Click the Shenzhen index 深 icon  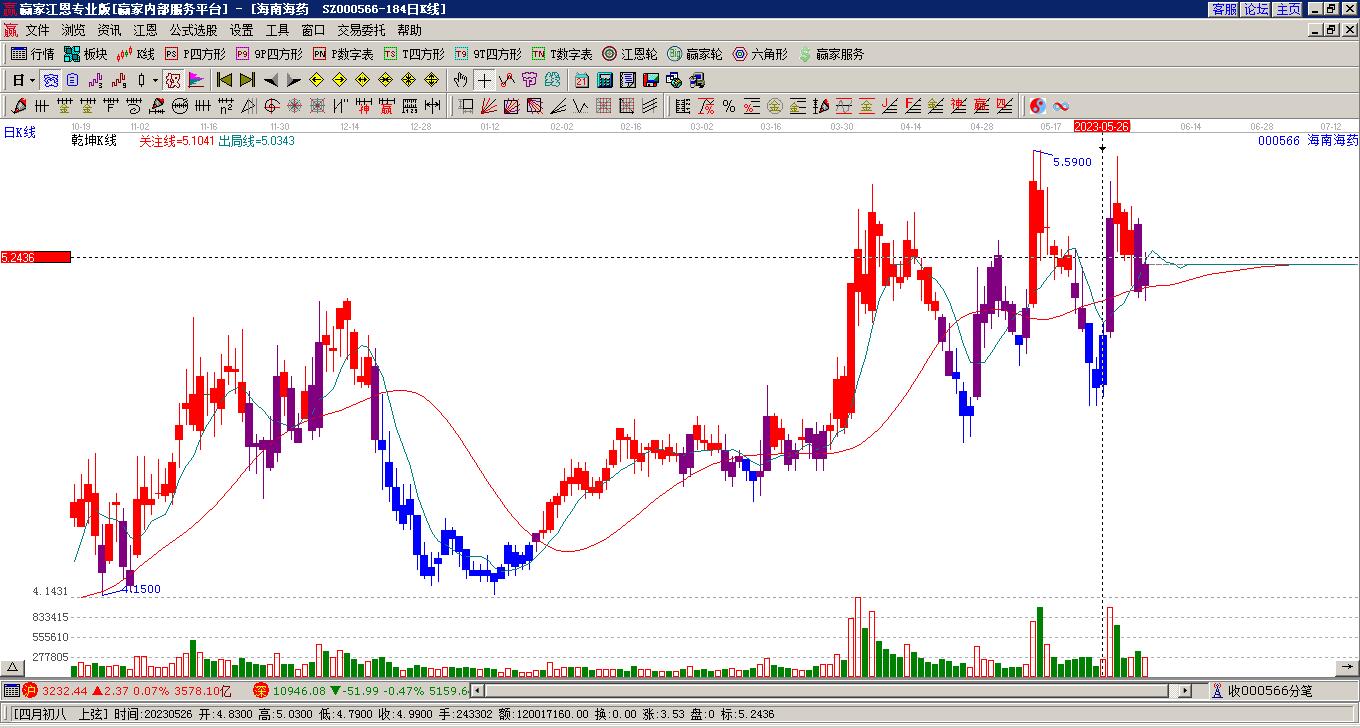click(x=261, y=690)
